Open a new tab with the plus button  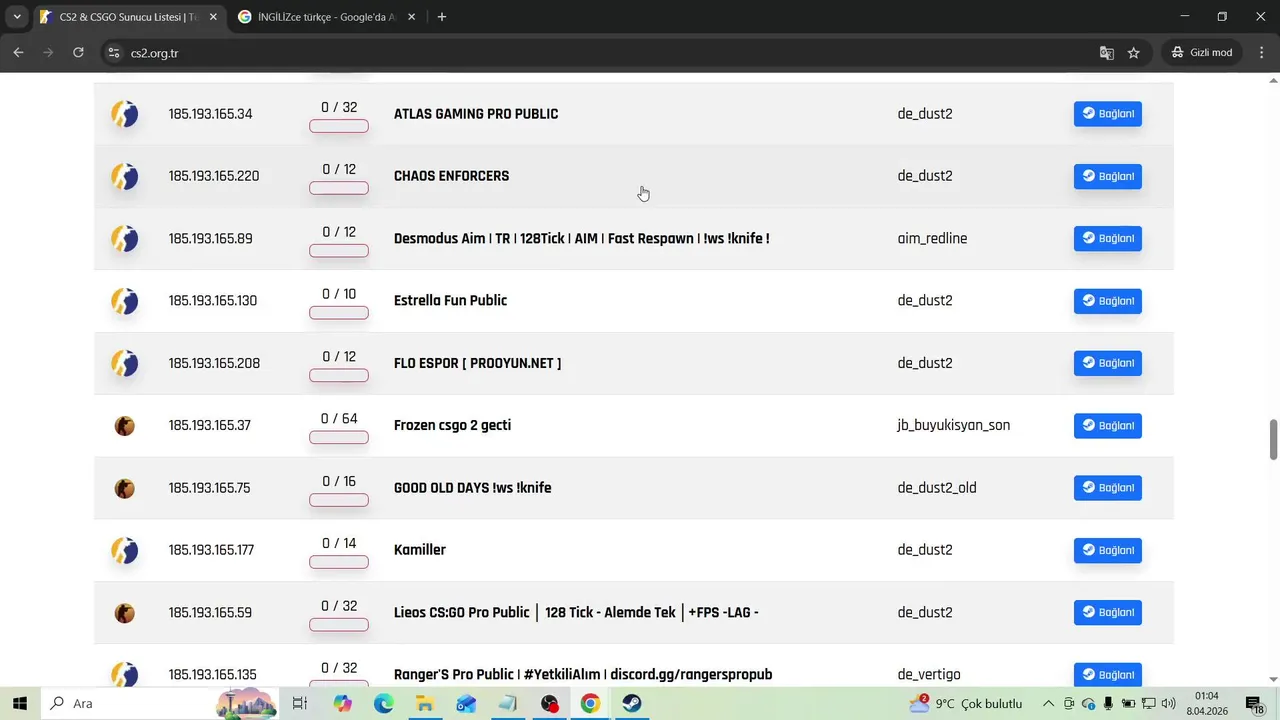442,17
